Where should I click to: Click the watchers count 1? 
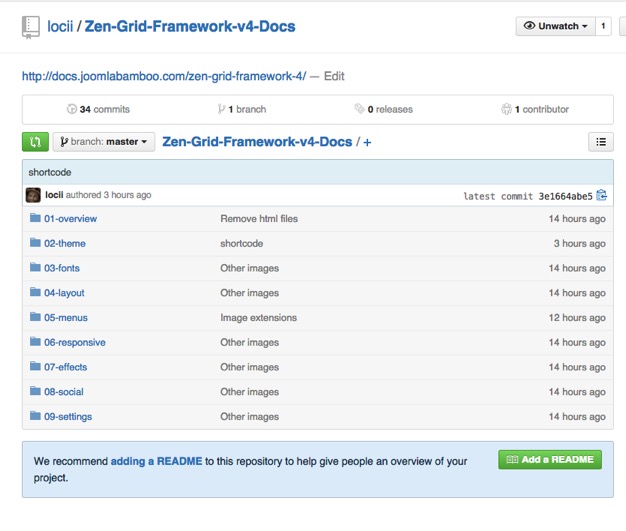tap(603, 26)
